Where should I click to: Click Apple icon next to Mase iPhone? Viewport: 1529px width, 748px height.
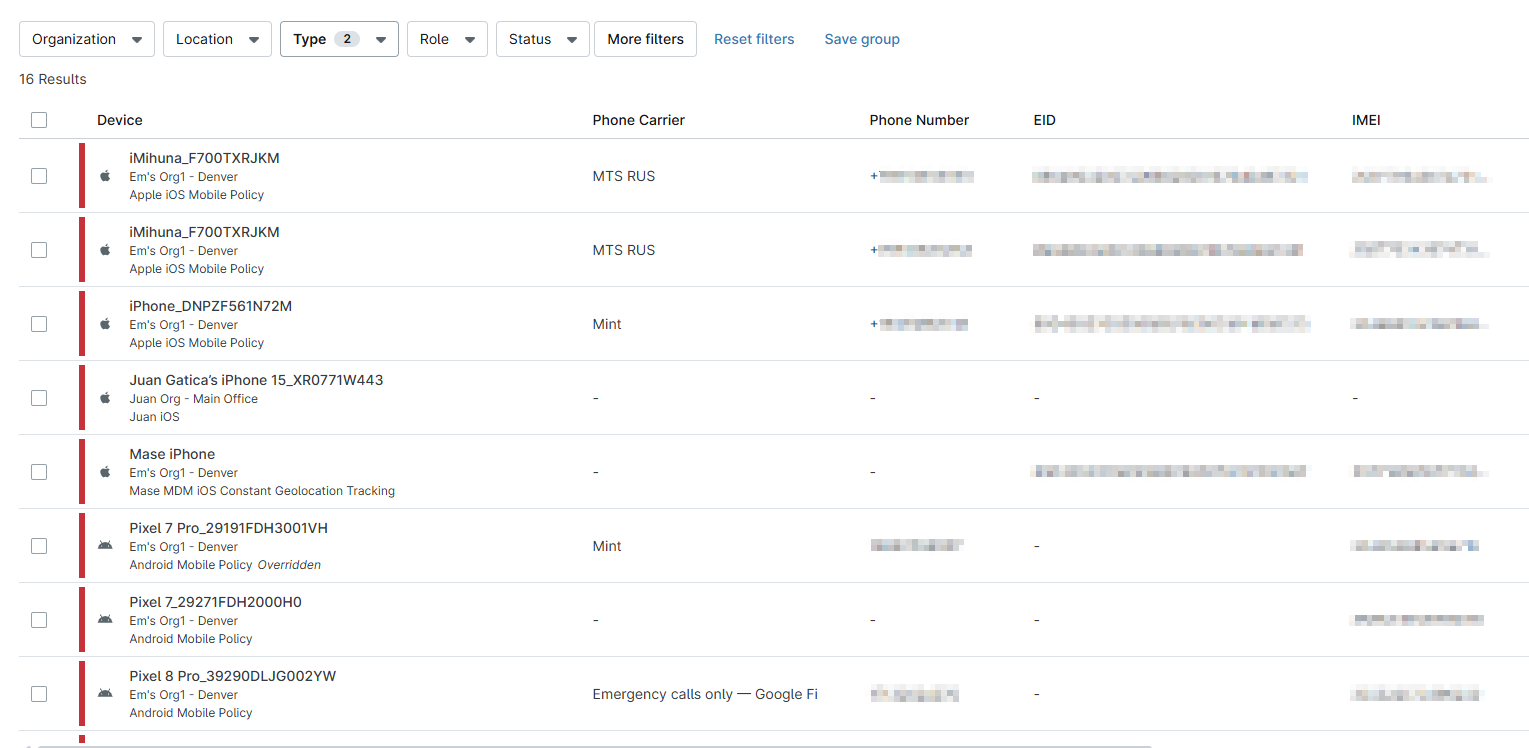105,472
